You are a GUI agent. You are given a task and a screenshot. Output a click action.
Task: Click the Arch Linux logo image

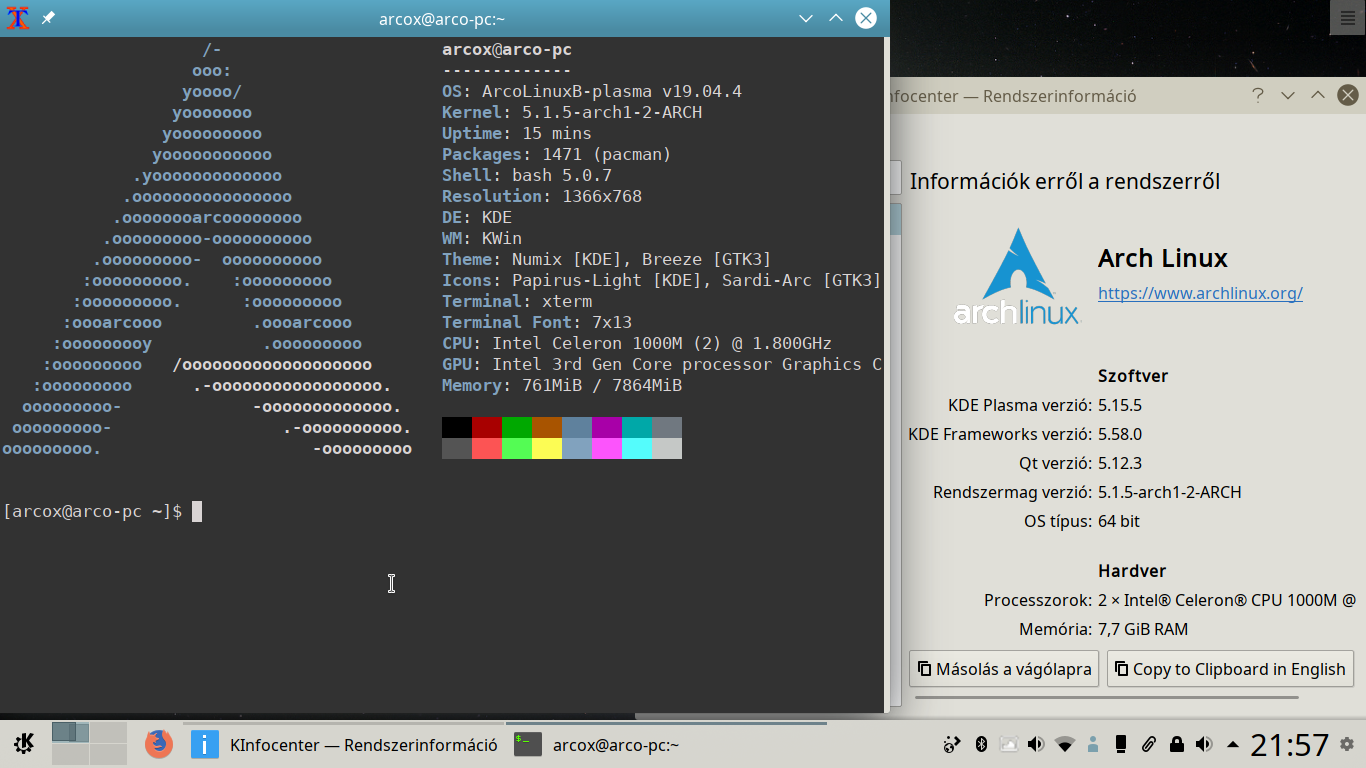[x=1017, y=277]
